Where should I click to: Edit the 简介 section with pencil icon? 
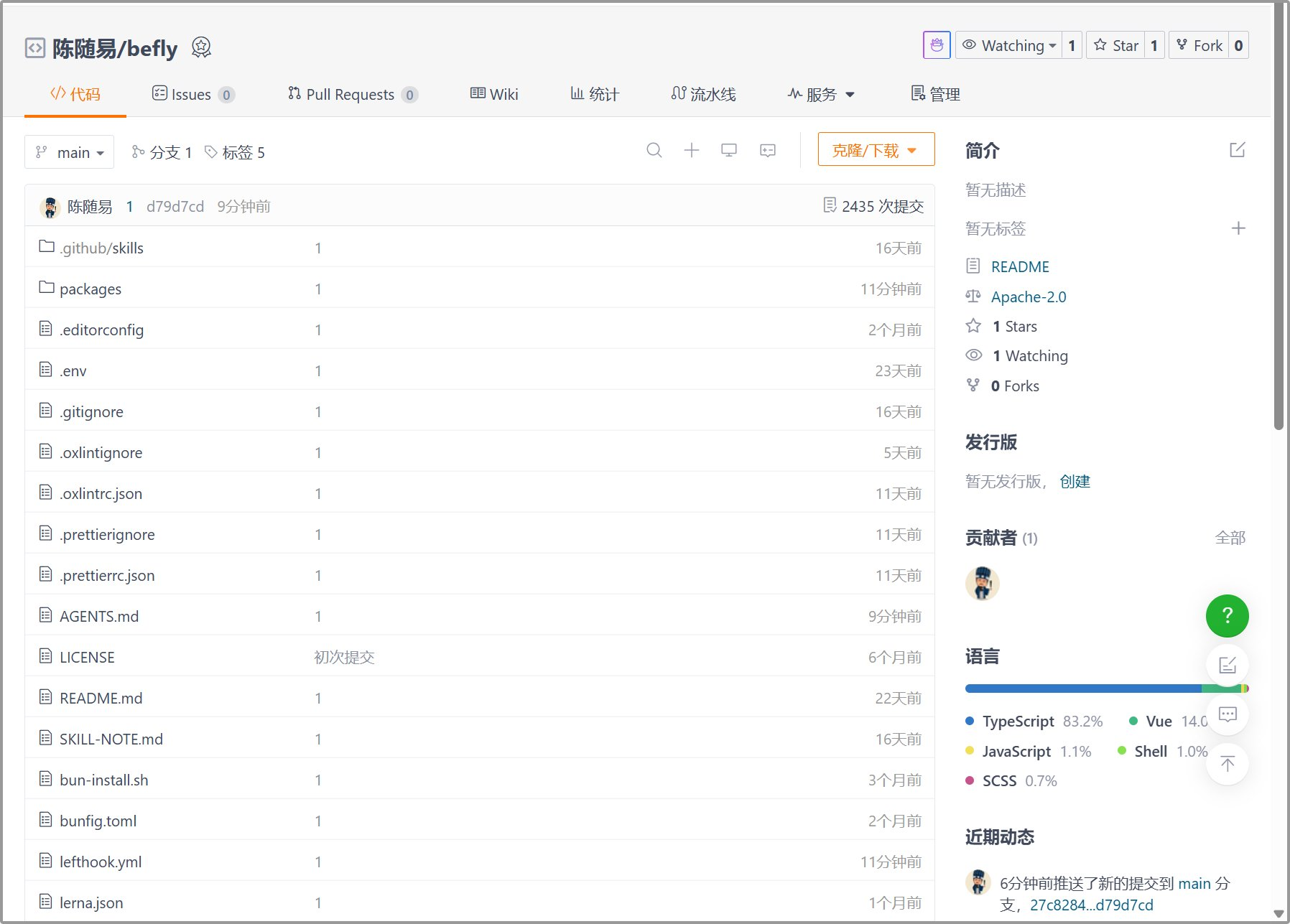pyautogui.click(x=1238, y=150)
